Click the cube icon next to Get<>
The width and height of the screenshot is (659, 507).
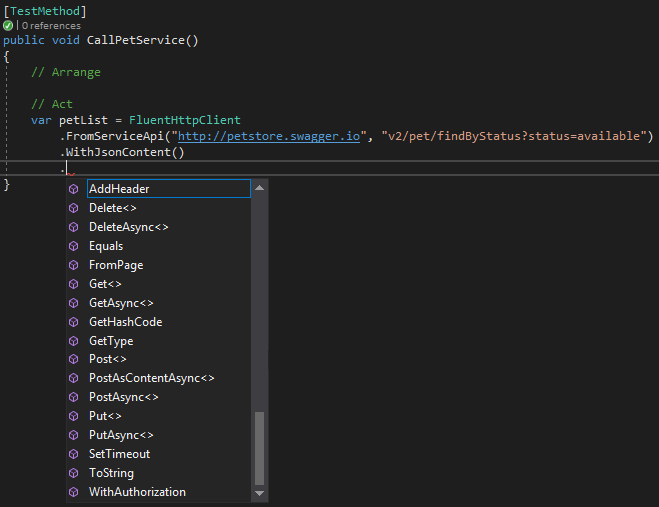point(74,284)
